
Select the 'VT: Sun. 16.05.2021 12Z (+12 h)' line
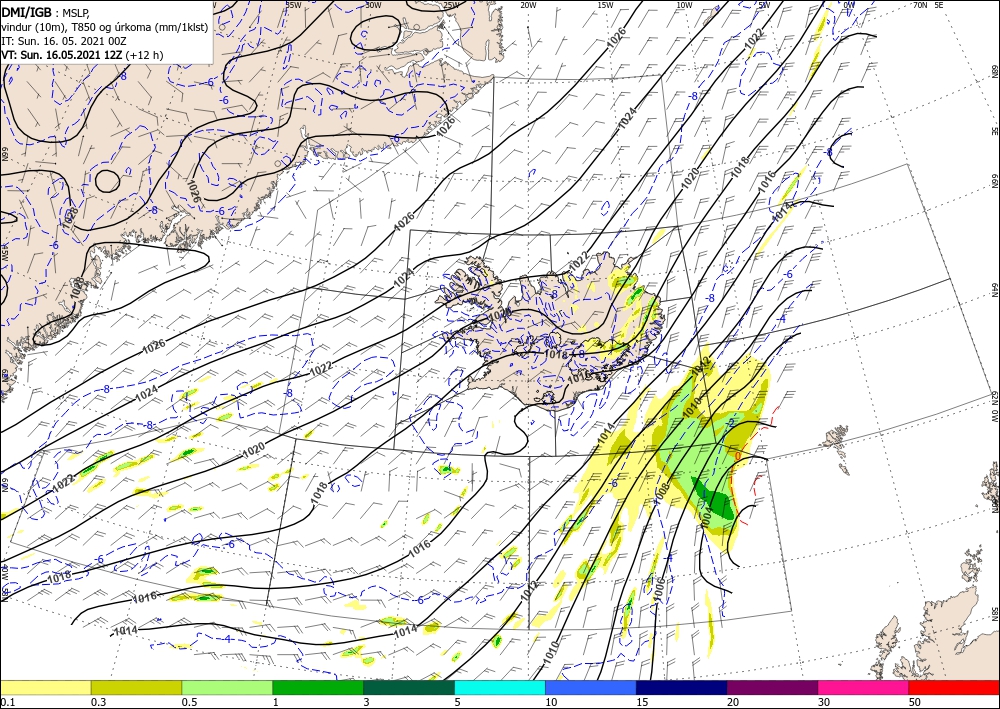tap(82, 55)
